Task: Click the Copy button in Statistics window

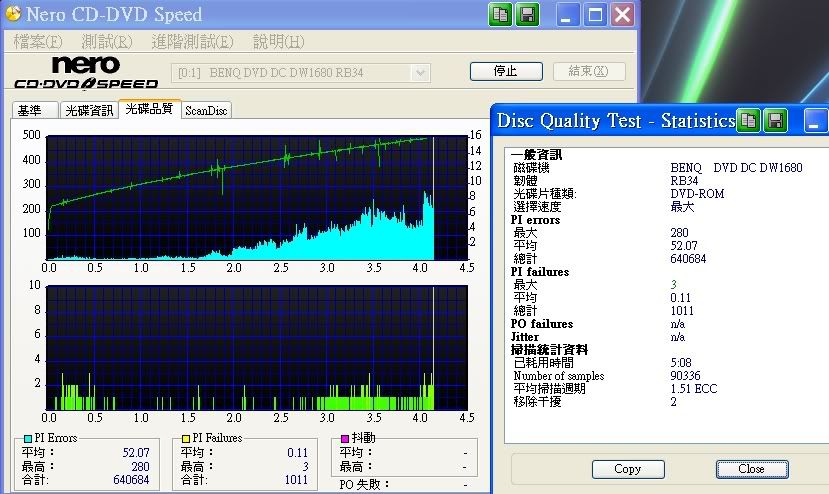Action: point(628,469)
